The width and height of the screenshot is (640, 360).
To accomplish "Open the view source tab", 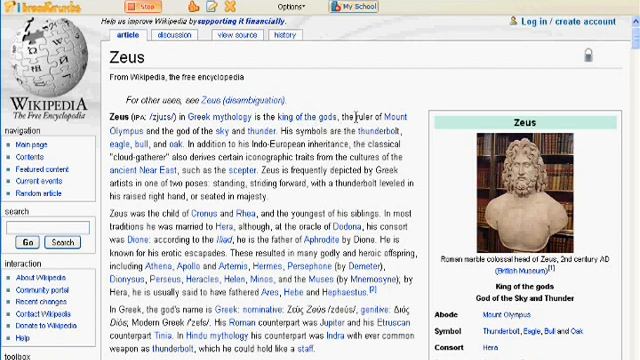I will click(x=237, y=35).
